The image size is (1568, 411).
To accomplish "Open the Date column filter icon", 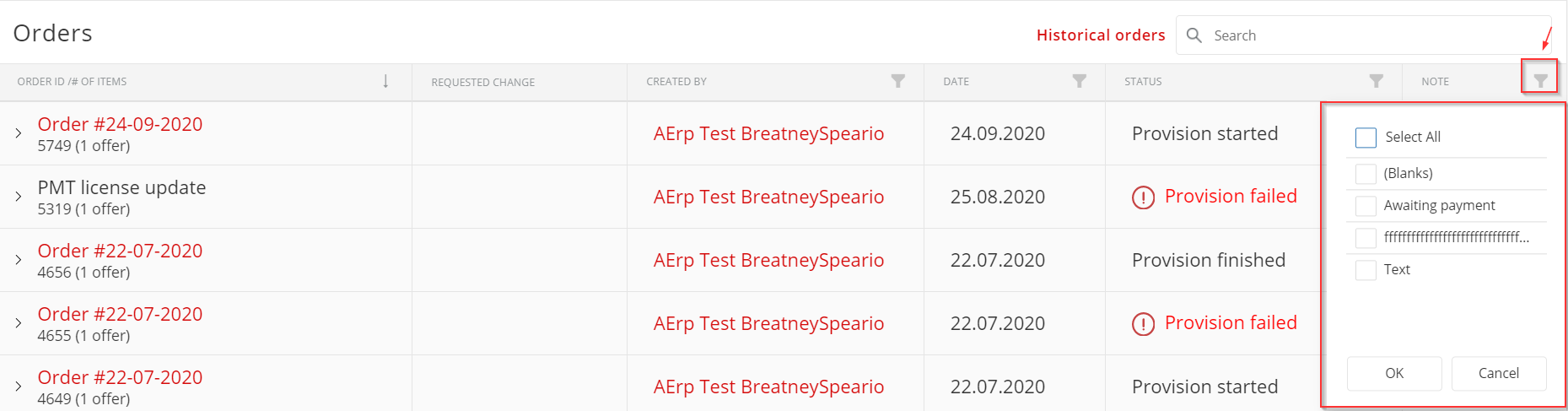I will click(1079, 81).
